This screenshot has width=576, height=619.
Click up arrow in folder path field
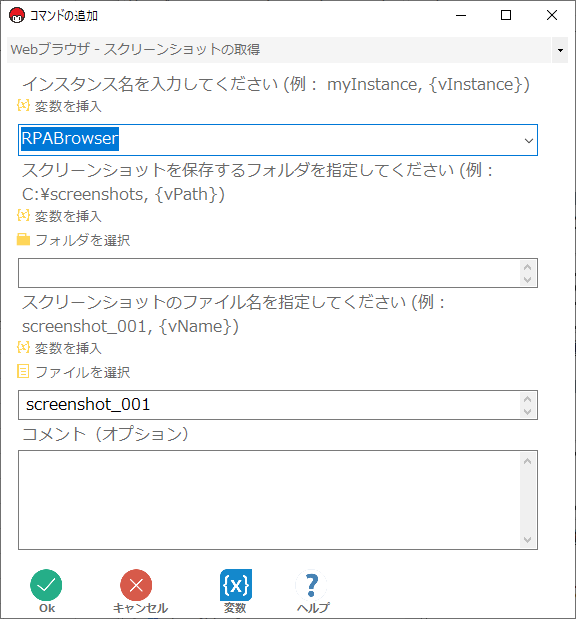click(x=527, y=267)
